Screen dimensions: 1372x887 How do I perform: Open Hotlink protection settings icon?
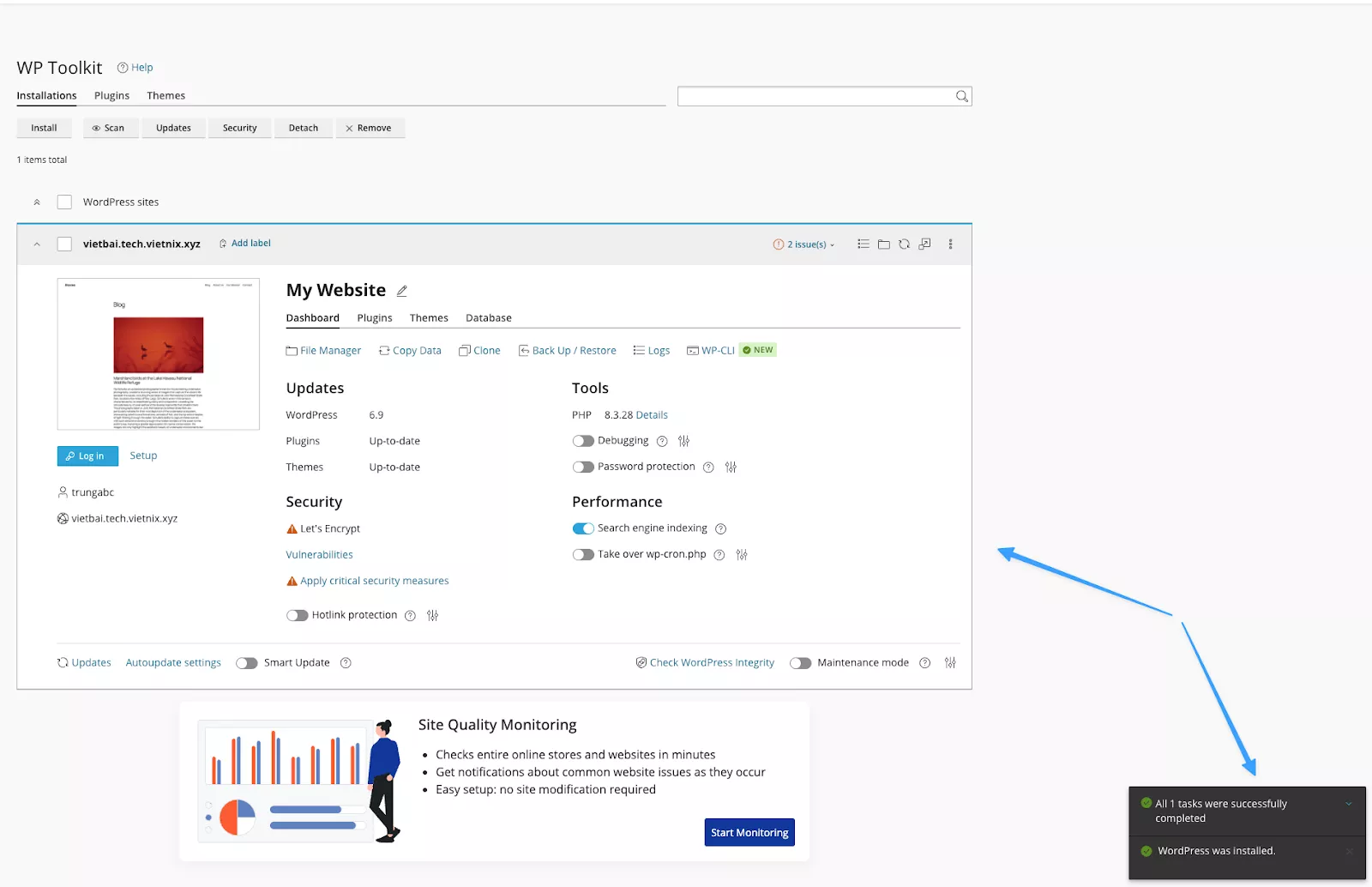tap(432, 616)
